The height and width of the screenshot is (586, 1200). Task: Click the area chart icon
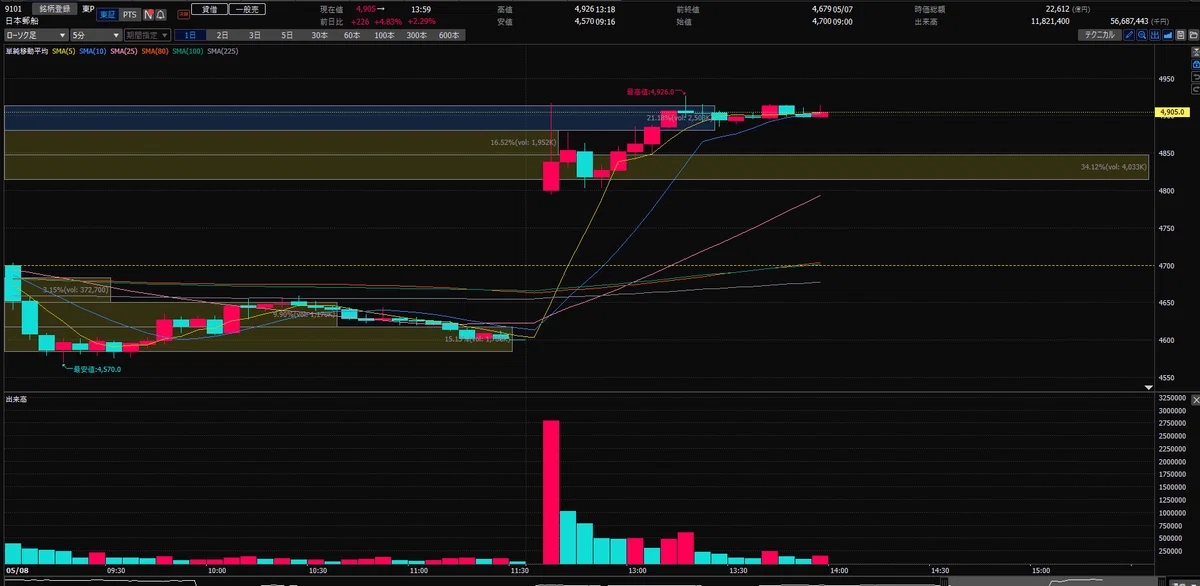coord(1166,34)
